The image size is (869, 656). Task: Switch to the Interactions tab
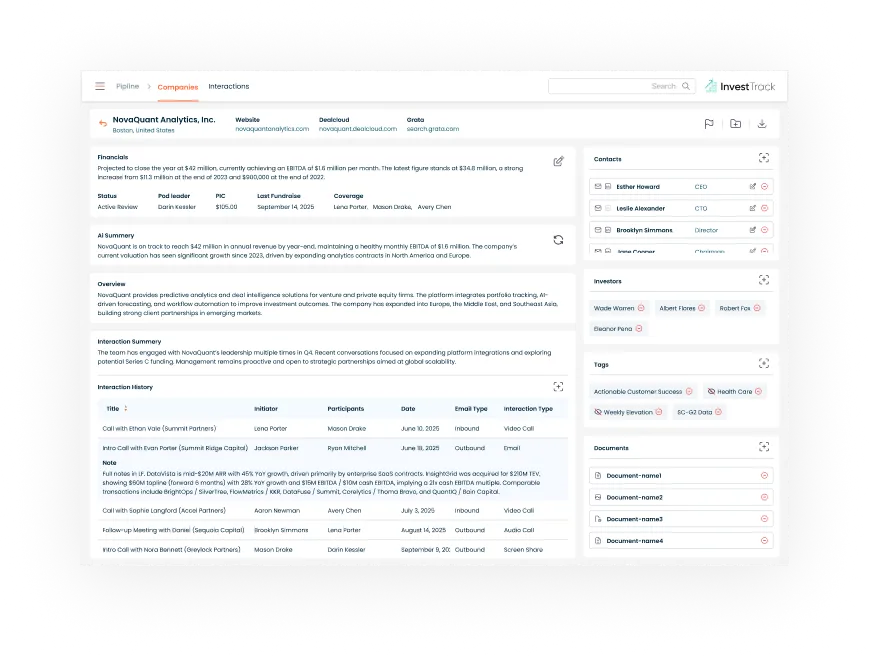(228, 86)
